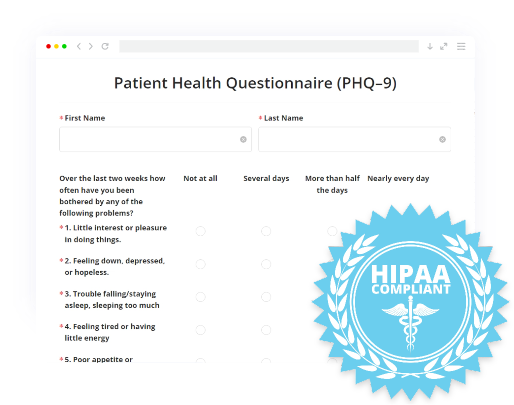
Task: Click the Nearly every day header
Action: coord(398,178)
